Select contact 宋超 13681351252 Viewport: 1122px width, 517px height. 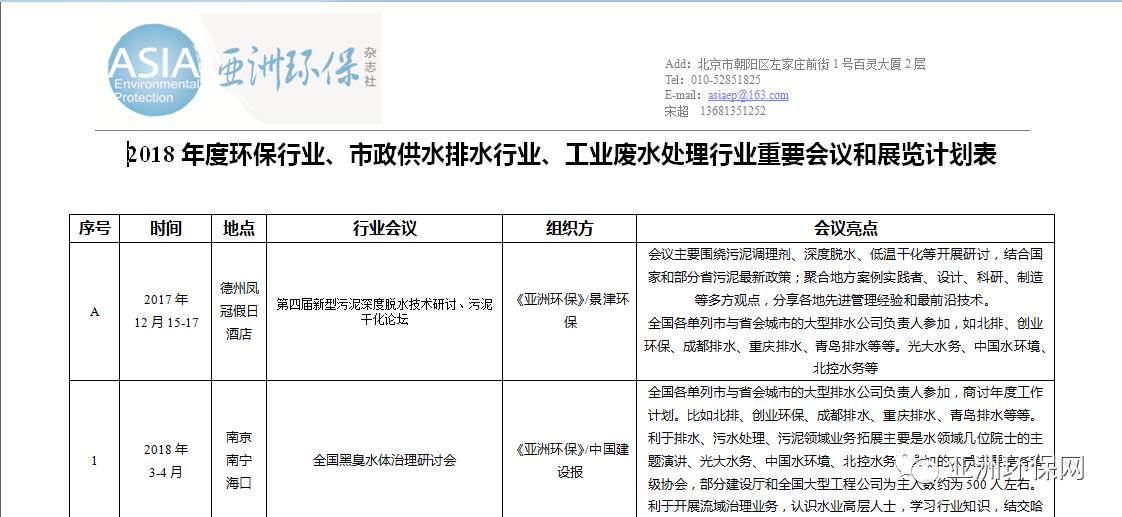[x=715, y=111]
